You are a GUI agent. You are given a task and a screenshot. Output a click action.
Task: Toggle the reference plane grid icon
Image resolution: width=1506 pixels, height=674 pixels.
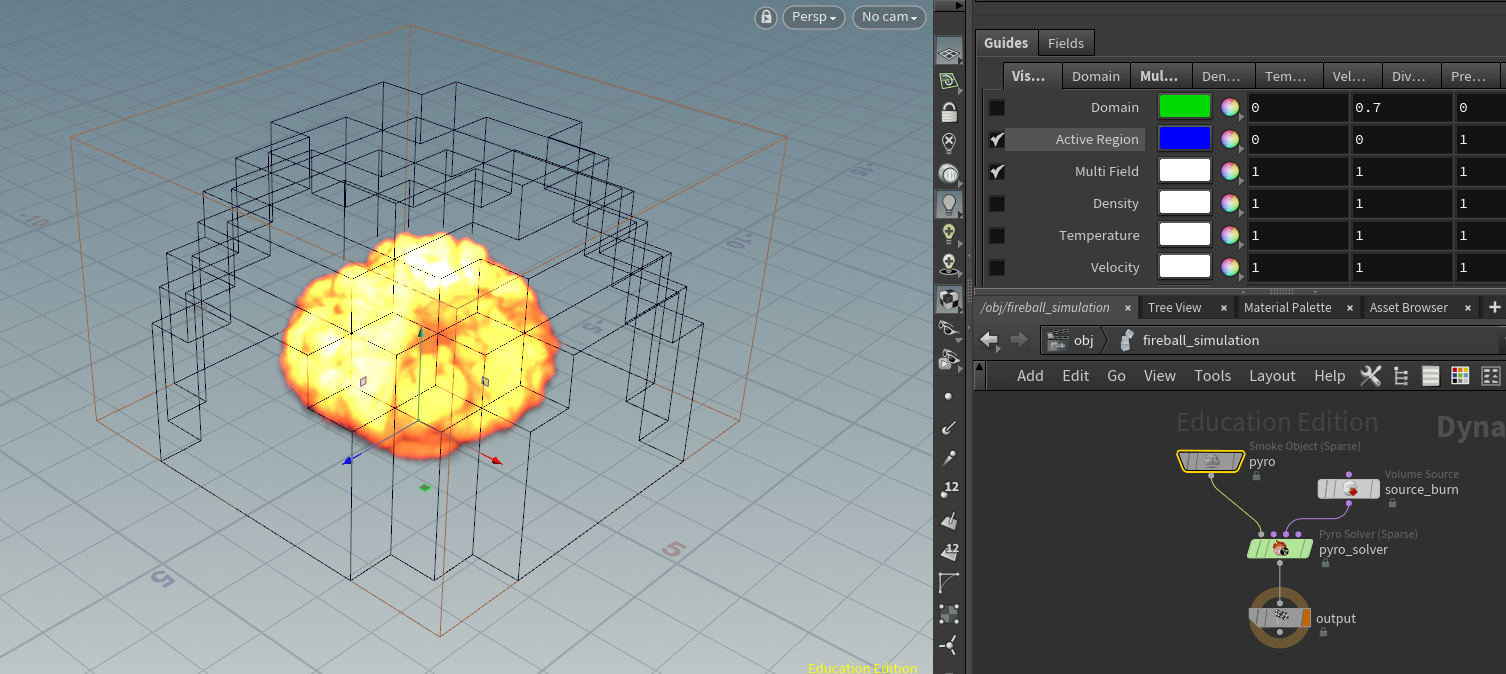(949, 51)
